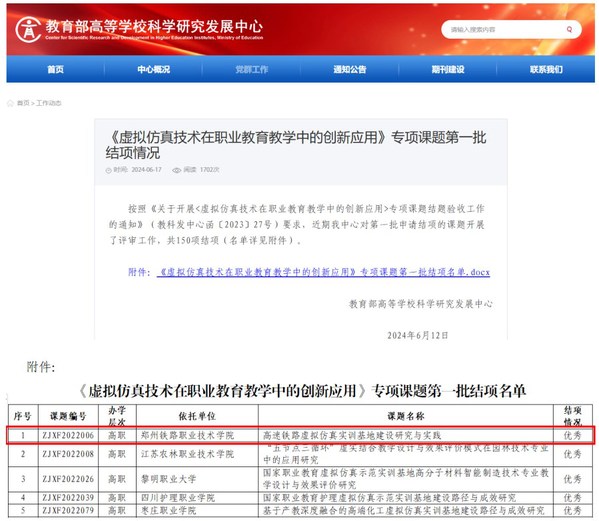Click the date 2024-06-17
The image size is (599, 521).
tap(147, 170)
